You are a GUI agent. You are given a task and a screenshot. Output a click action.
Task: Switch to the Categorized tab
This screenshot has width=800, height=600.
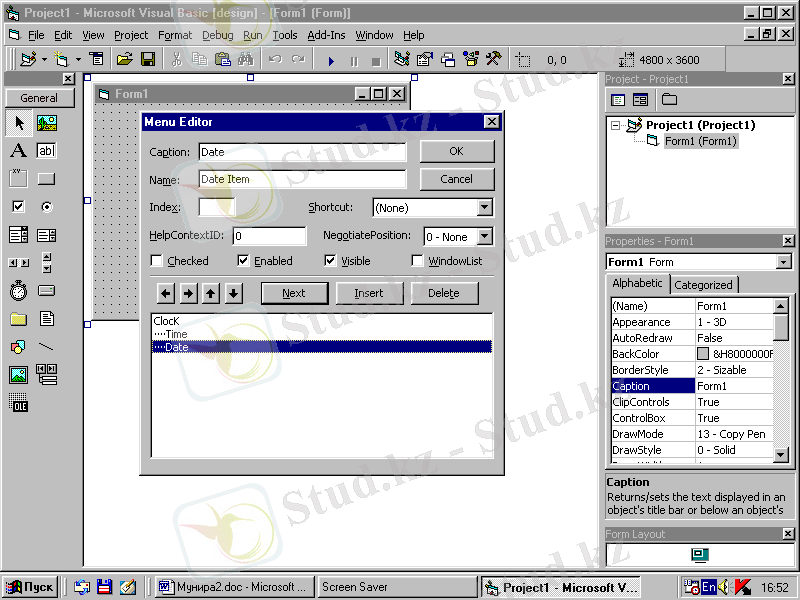pyautogui.click(x=703, y=285)
